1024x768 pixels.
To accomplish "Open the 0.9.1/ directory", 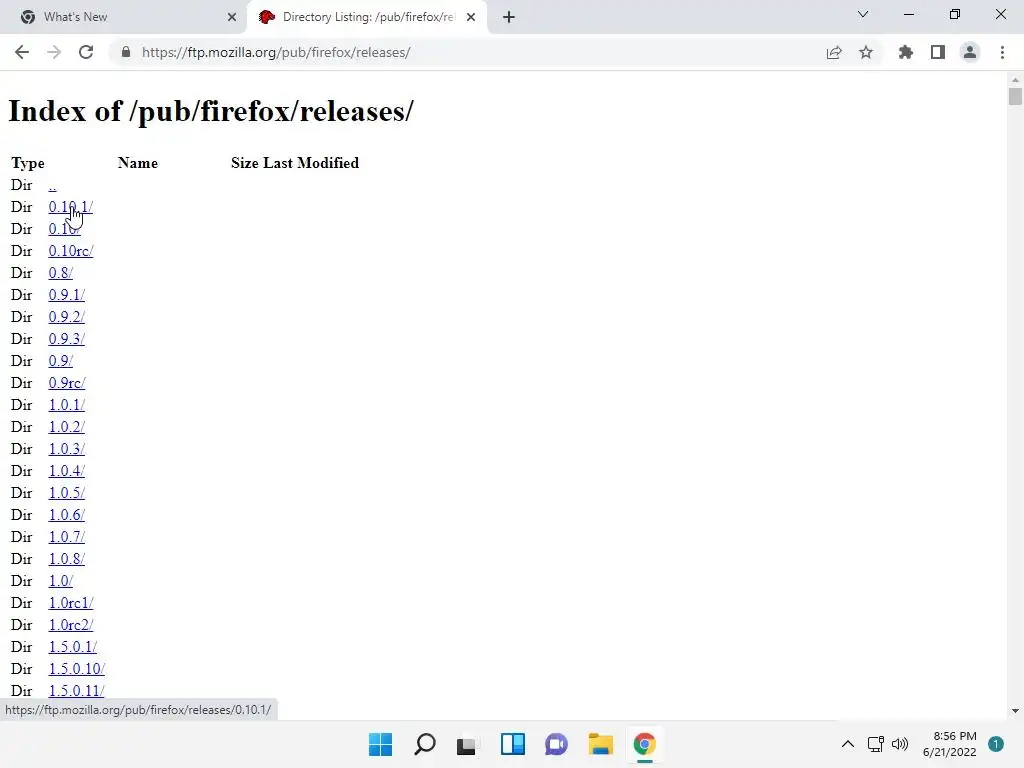I will pyautogui.click(x=67, y=295).
